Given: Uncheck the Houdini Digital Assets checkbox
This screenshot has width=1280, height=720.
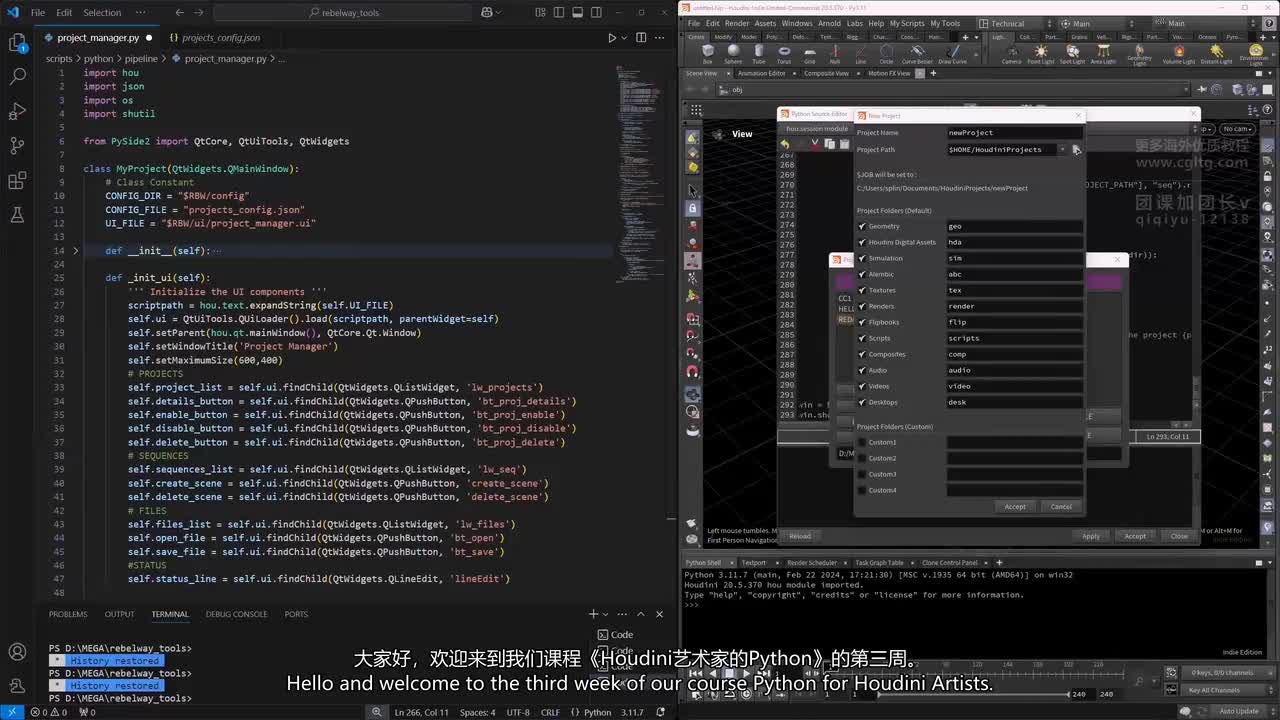Looking at the screenshot, I should (862, 242).
